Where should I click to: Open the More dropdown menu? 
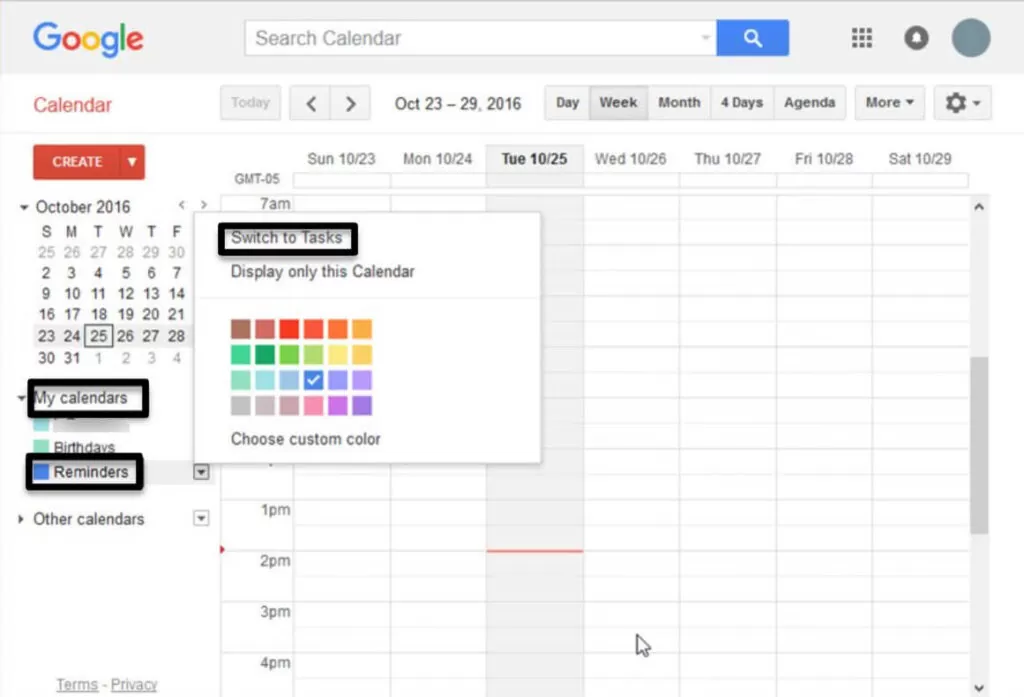click(x=889, y=103)
